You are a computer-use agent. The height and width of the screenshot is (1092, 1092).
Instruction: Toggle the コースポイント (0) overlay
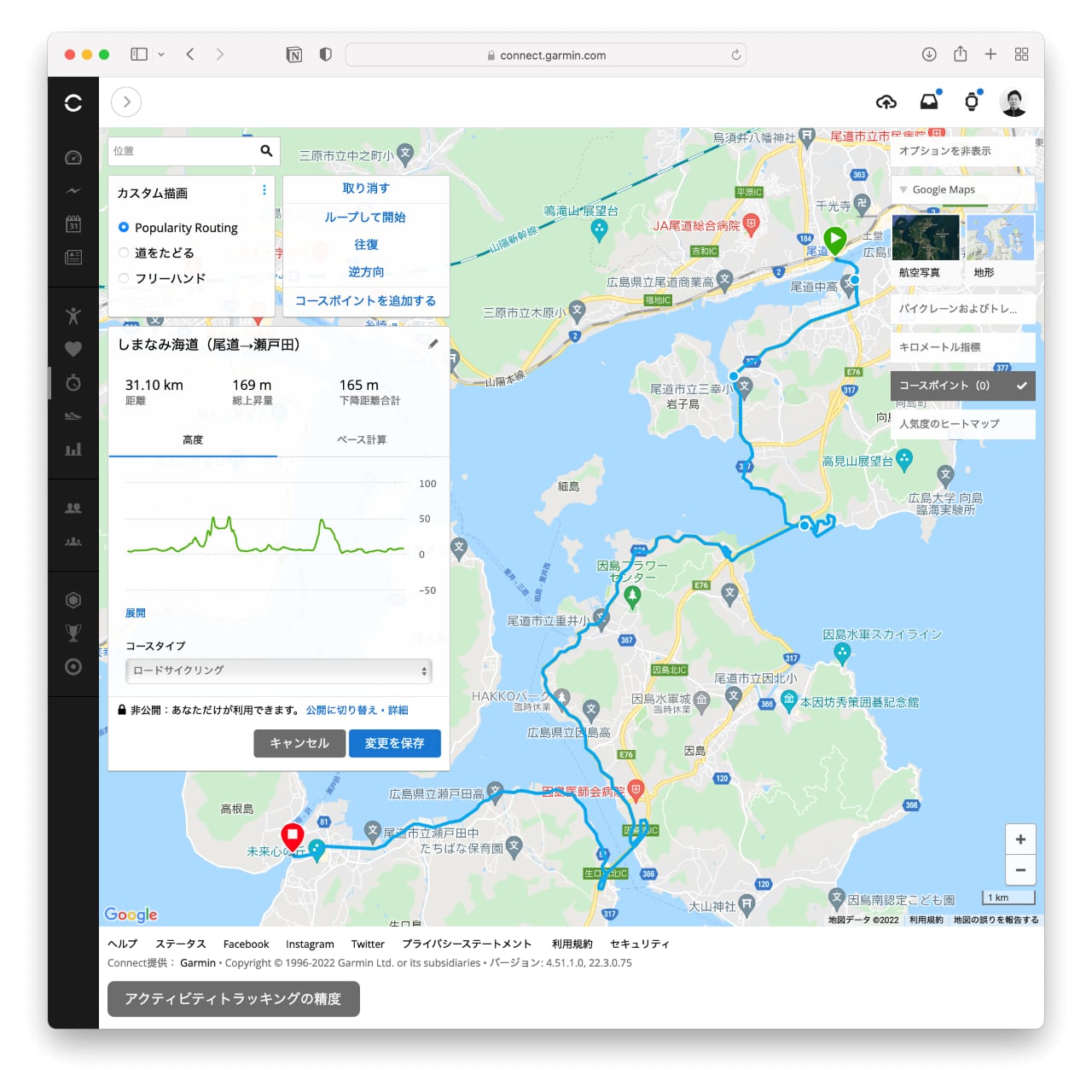pos(962,386)
